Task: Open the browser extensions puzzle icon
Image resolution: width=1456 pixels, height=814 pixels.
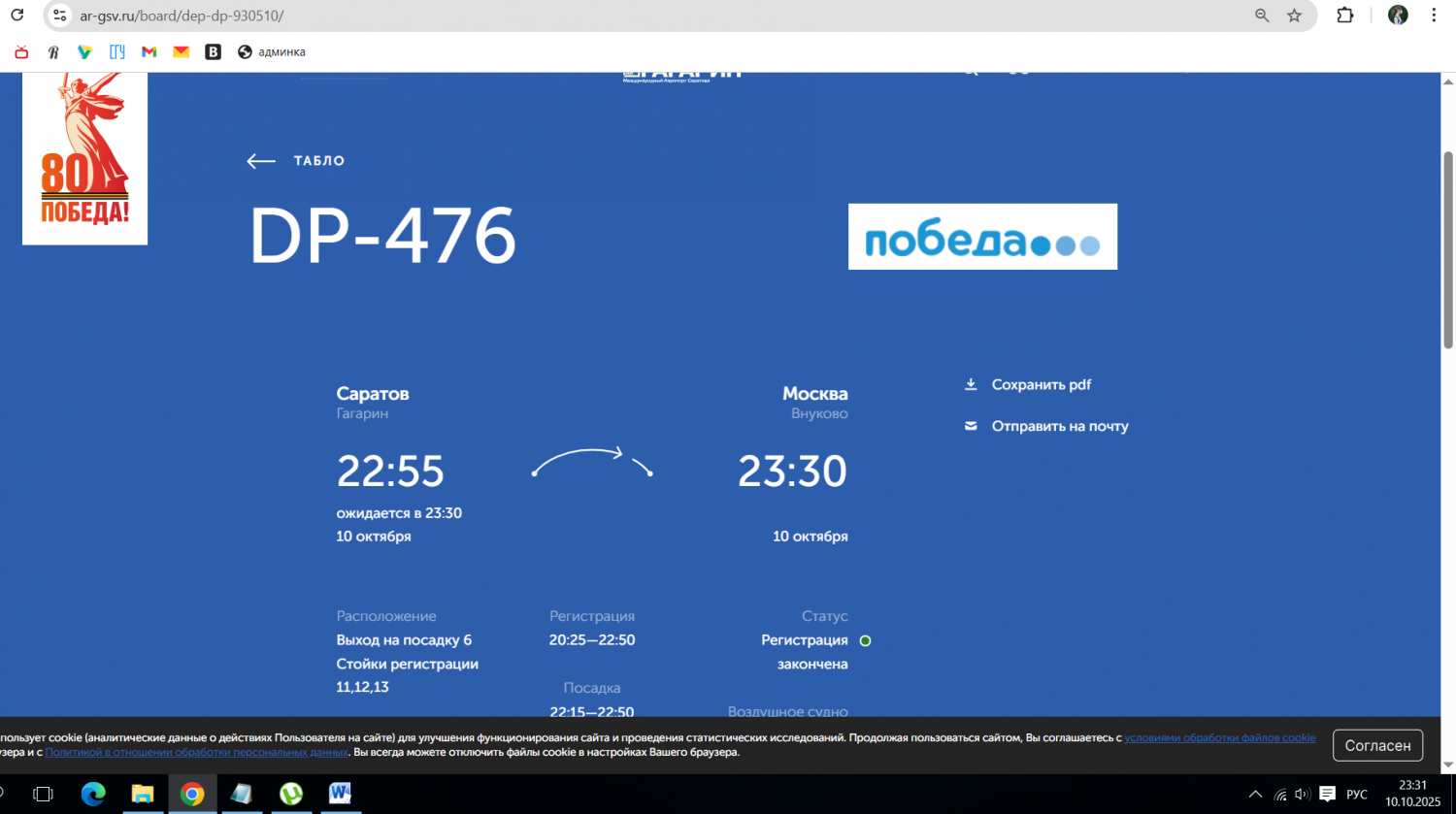Action: pos(1344,16)
